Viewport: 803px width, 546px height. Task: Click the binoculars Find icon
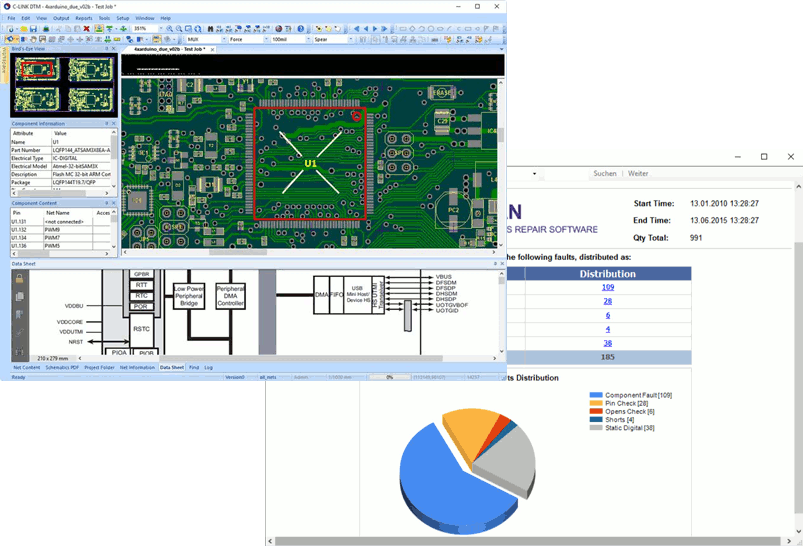coord(210,29)
